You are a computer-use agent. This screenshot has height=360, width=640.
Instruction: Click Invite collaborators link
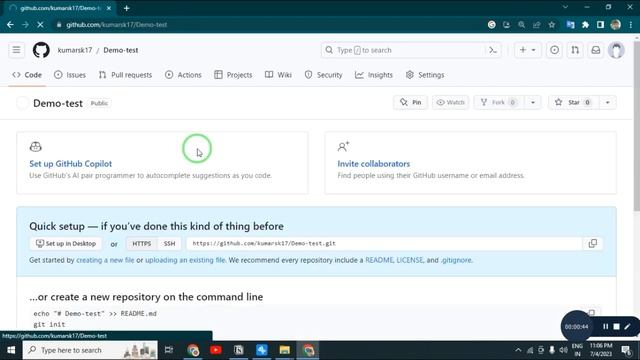(373, 164)
